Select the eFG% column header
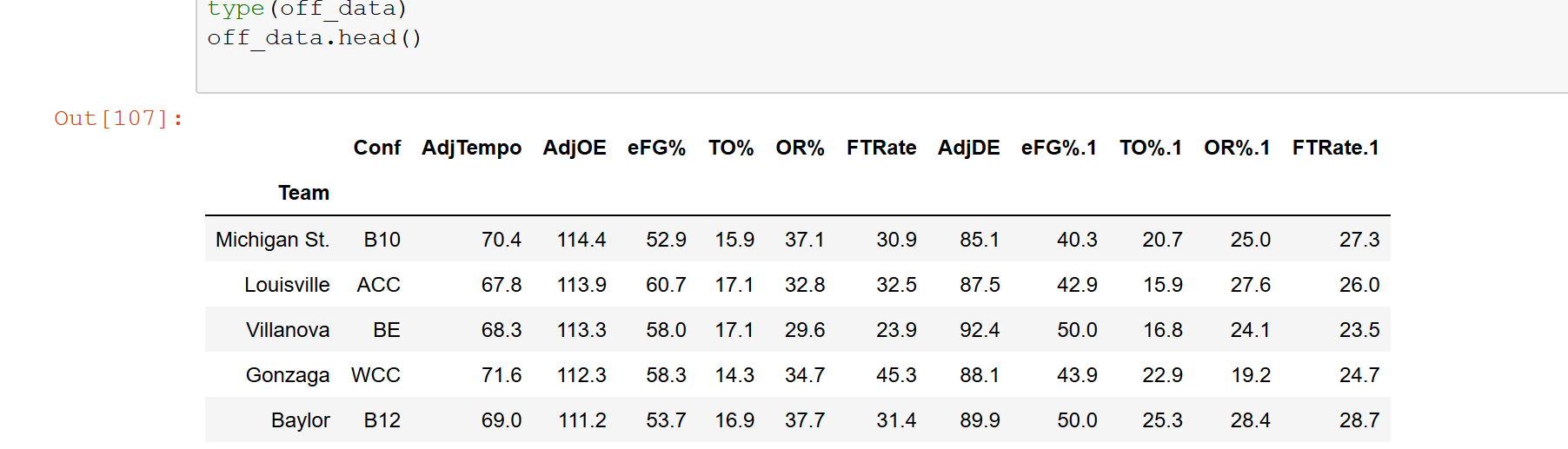Screen dimensions: 1568x449 coord(656,148)
